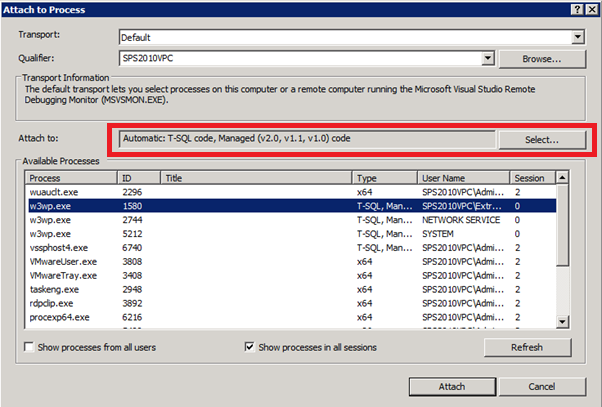Sort the list by Process column header
Screen dimensions: 602x407
[x=71, y=178]
